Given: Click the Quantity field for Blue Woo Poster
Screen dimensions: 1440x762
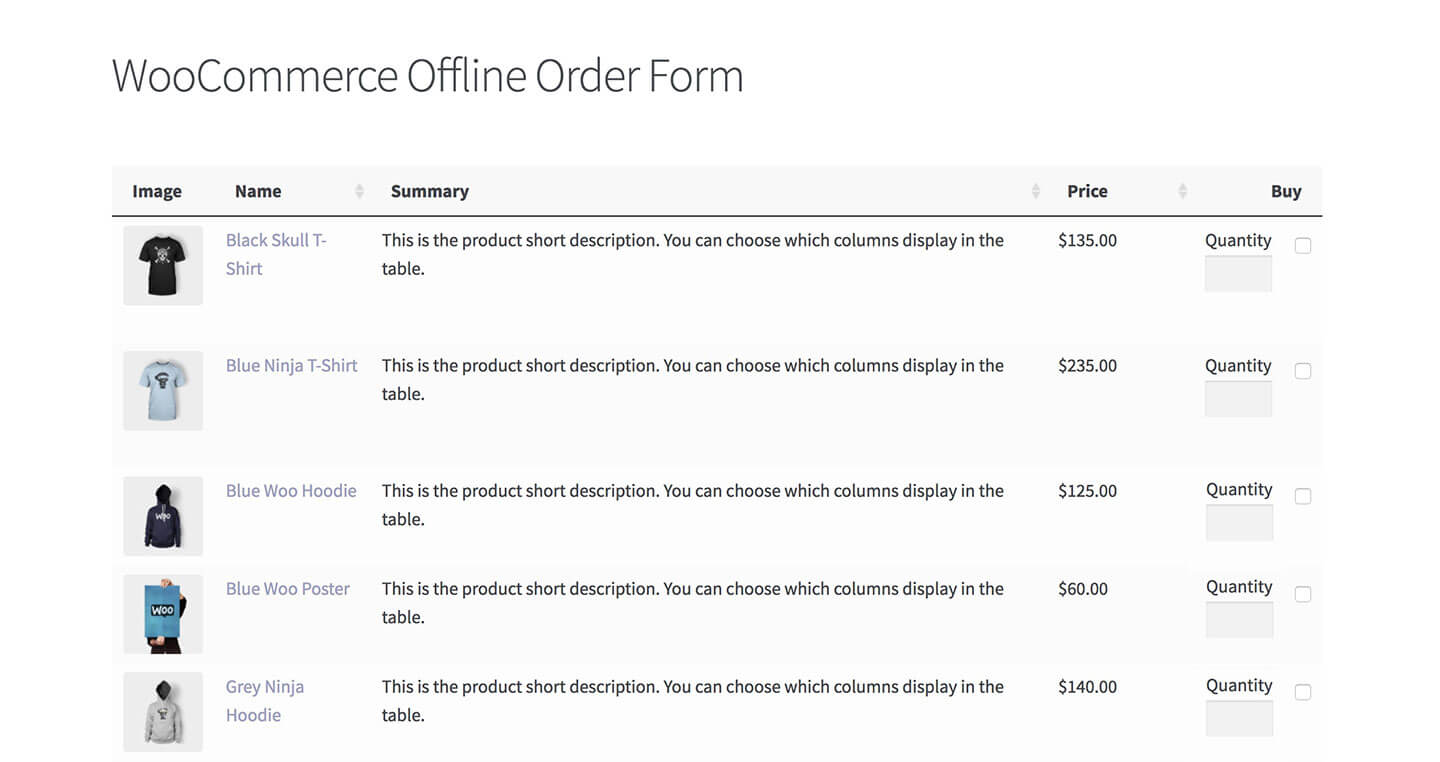Looking at the screenshot, I should click(1239, 619).
